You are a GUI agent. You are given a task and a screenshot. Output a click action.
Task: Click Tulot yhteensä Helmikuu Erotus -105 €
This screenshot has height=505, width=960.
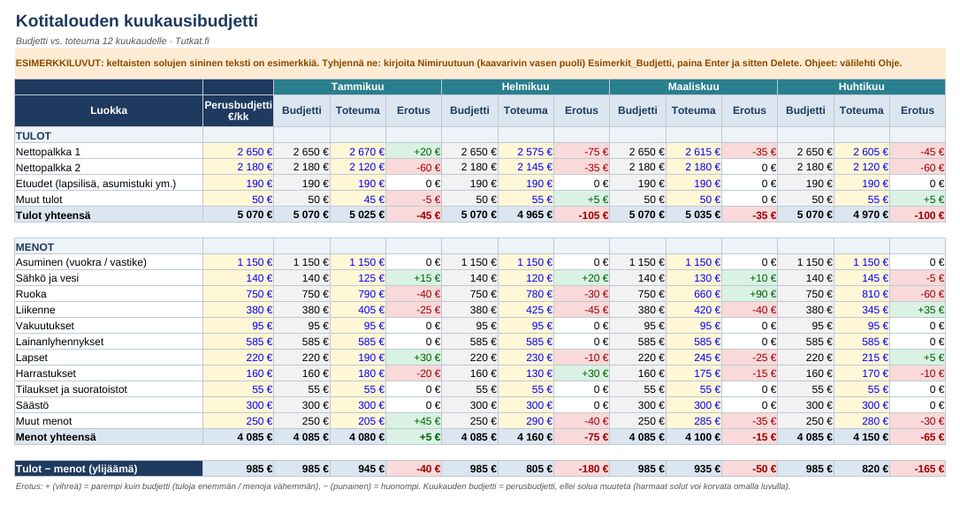point(581,215)
